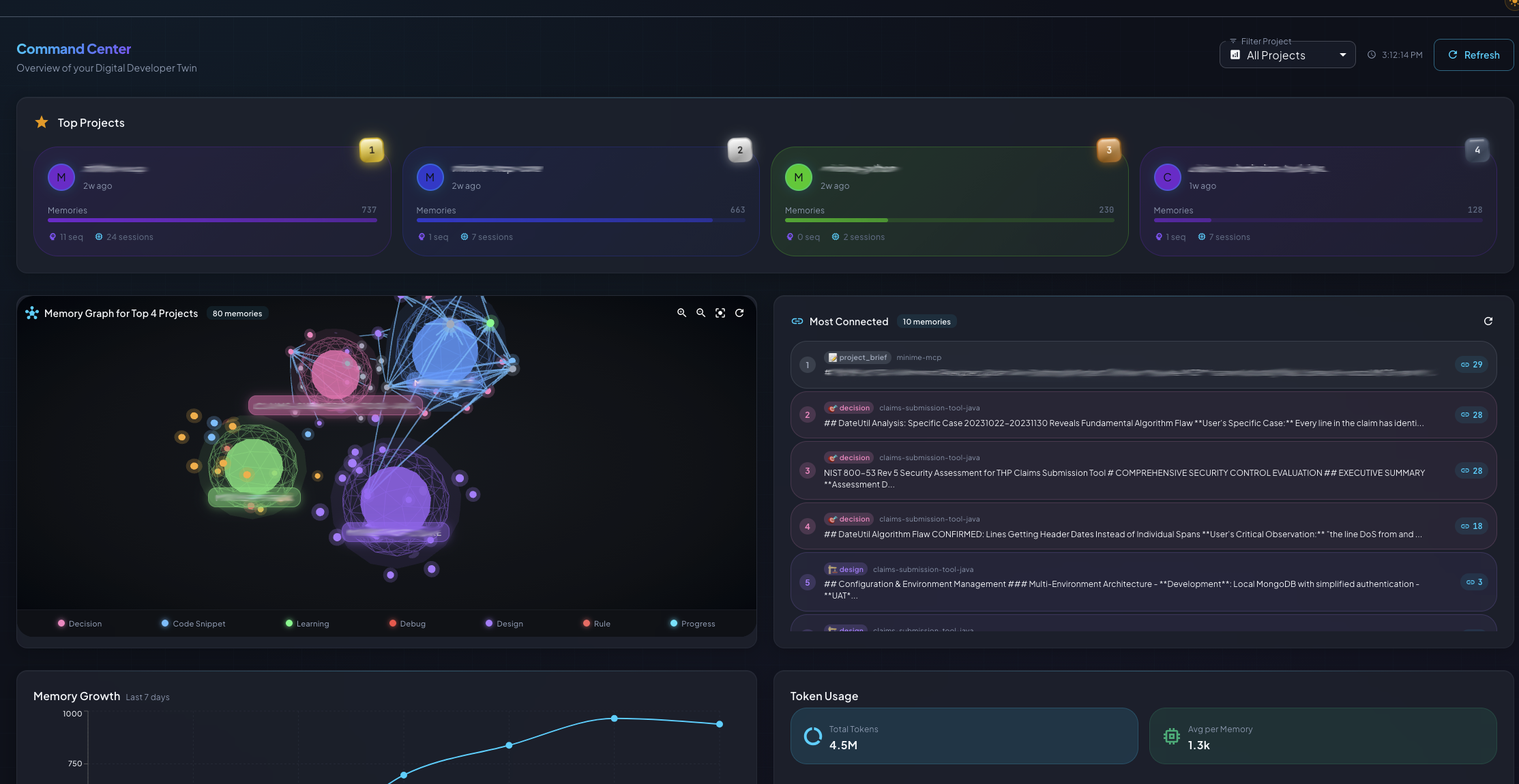Click the circular ring icon on Total Tokens card
The width and height of the screenshot is (1519, 784).
point(812,736)
